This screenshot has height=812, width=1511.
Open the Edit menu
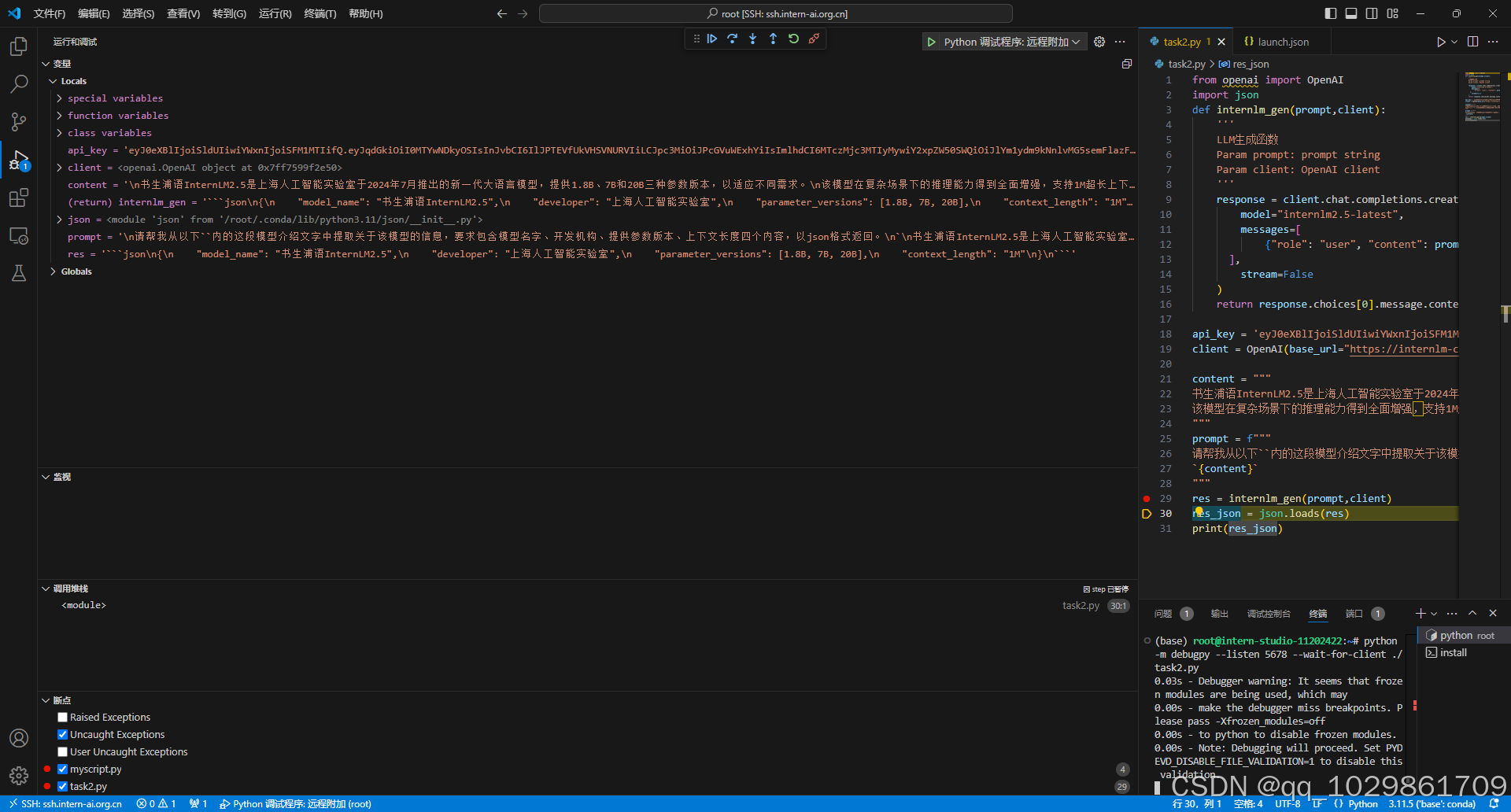coord(94,13)
